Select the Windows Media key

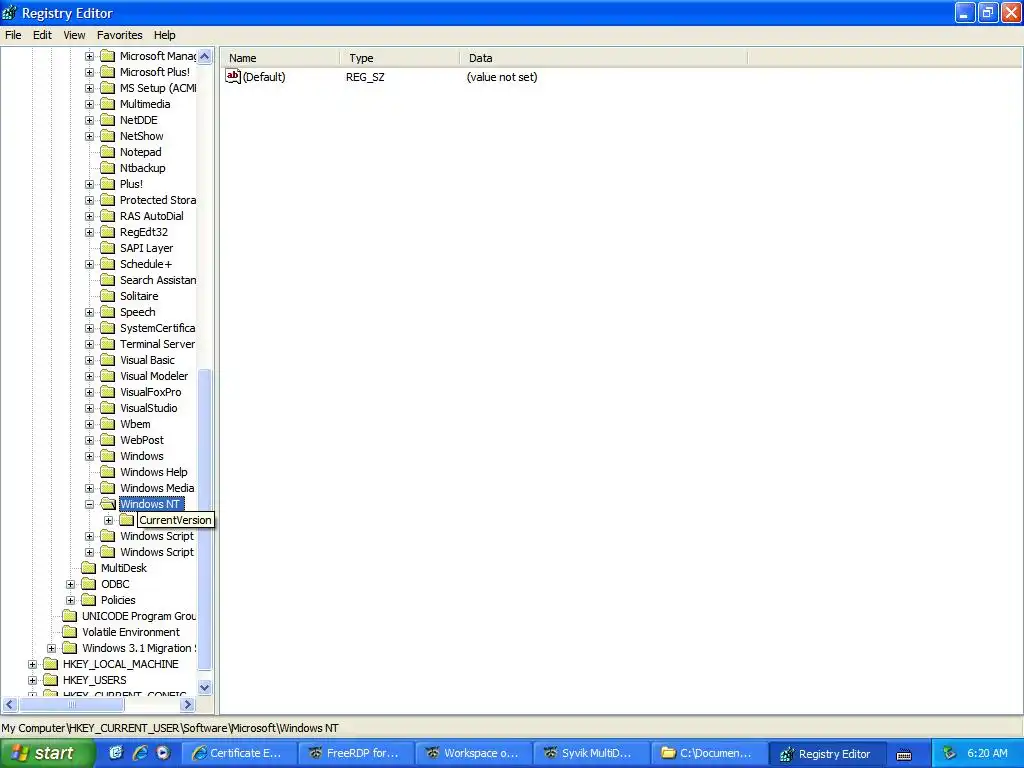157,488
